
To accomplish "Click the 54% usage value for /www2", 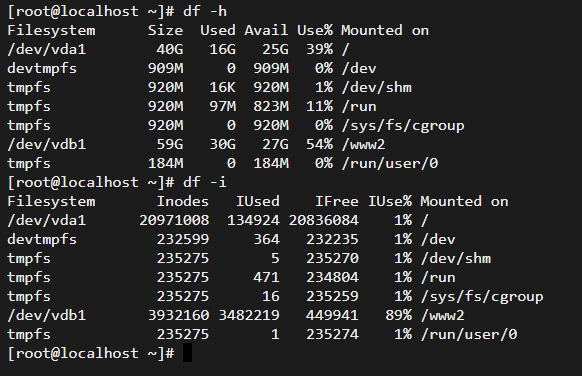I will click(x=319, y=144).
